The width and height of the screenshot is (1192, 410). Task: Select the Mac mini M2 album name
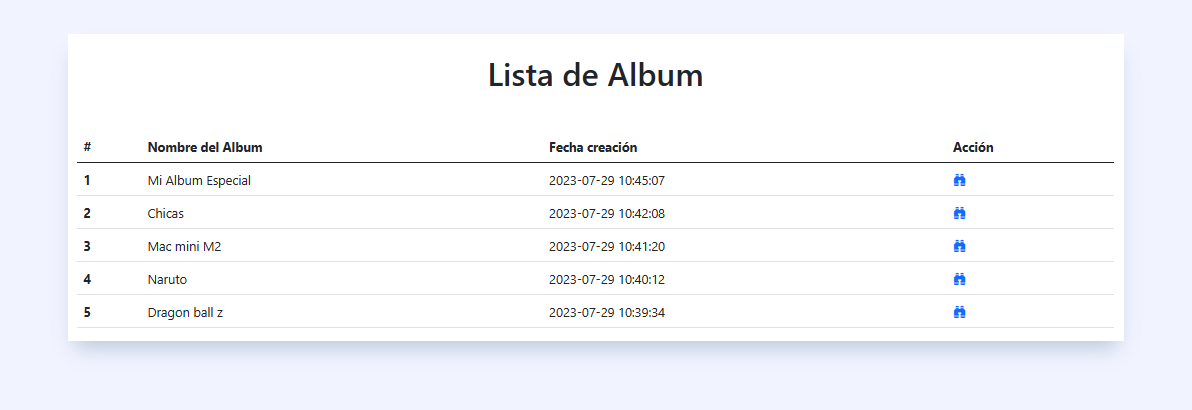pyautogui.click(x=185, y=246)
